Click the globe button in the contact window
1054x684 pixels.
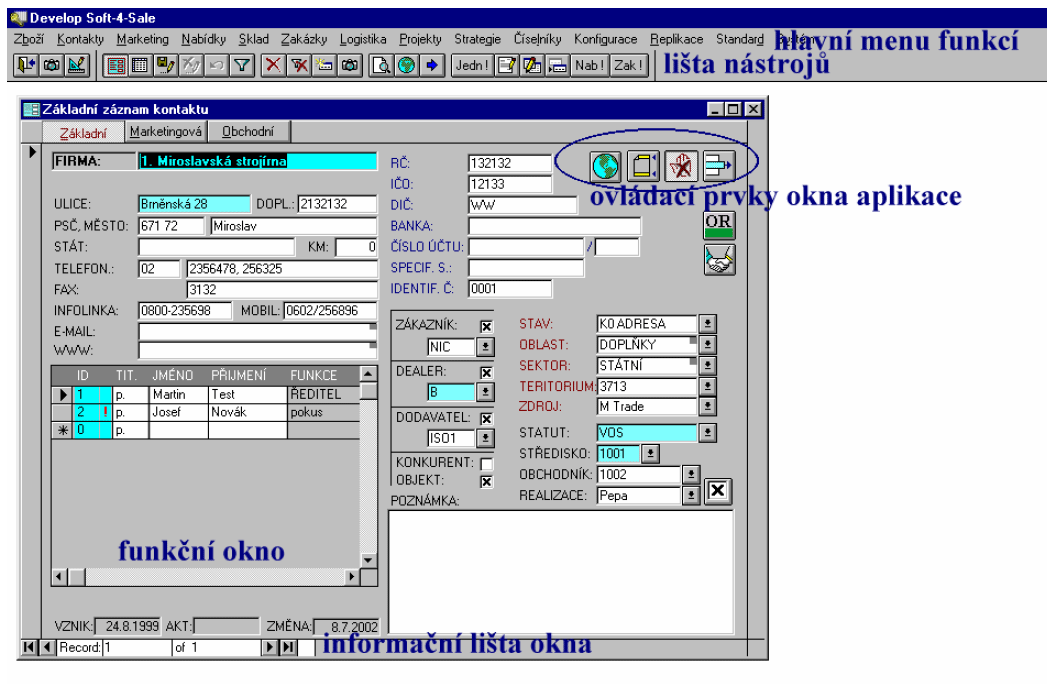point(606,166)
